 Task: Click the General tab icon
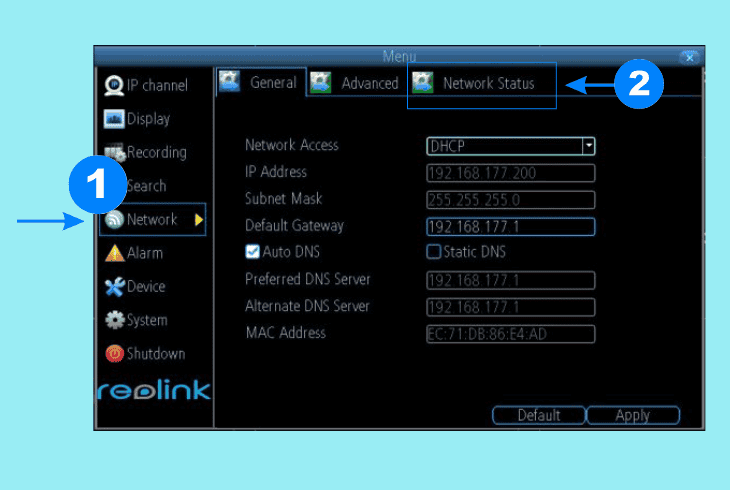[229, 82]
